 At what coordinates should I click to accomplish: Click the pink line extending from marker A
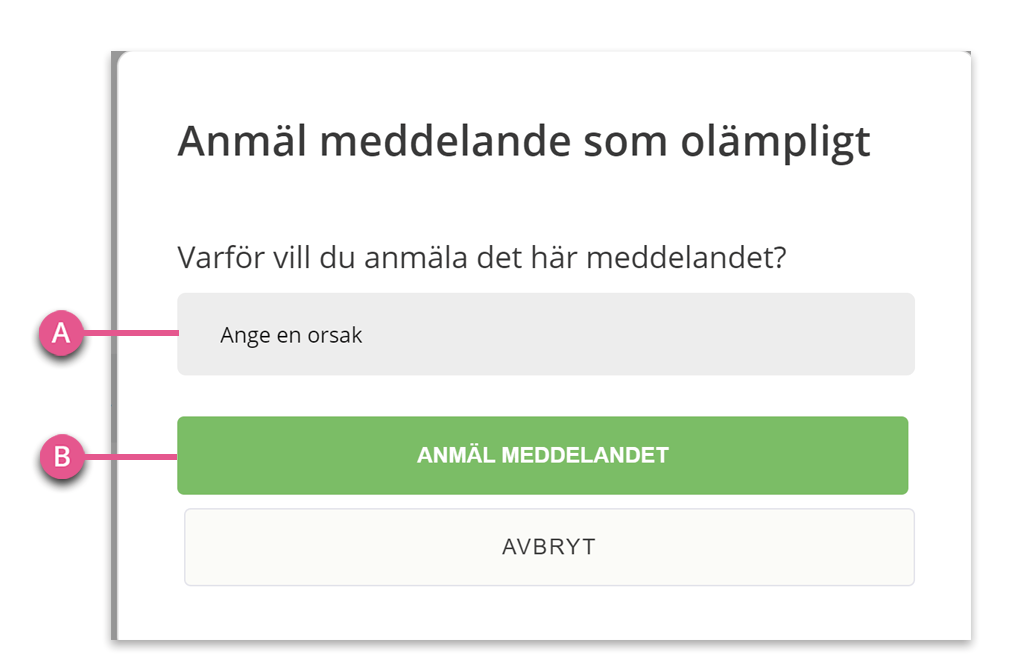(131, 333)
